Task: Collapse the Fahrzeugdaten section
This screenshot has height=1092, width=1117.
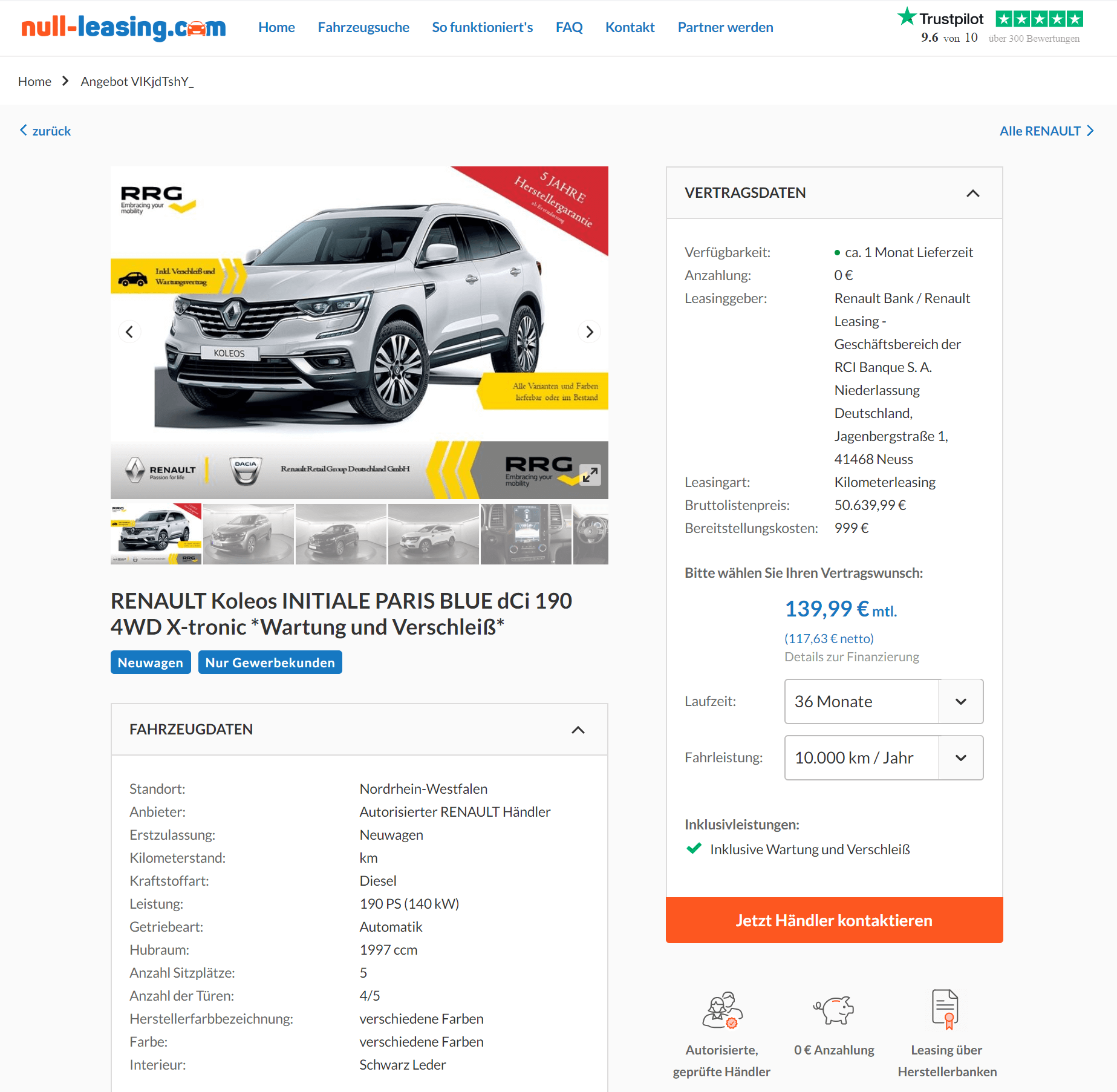Action: pyautogui.click(x=578, y=730)
